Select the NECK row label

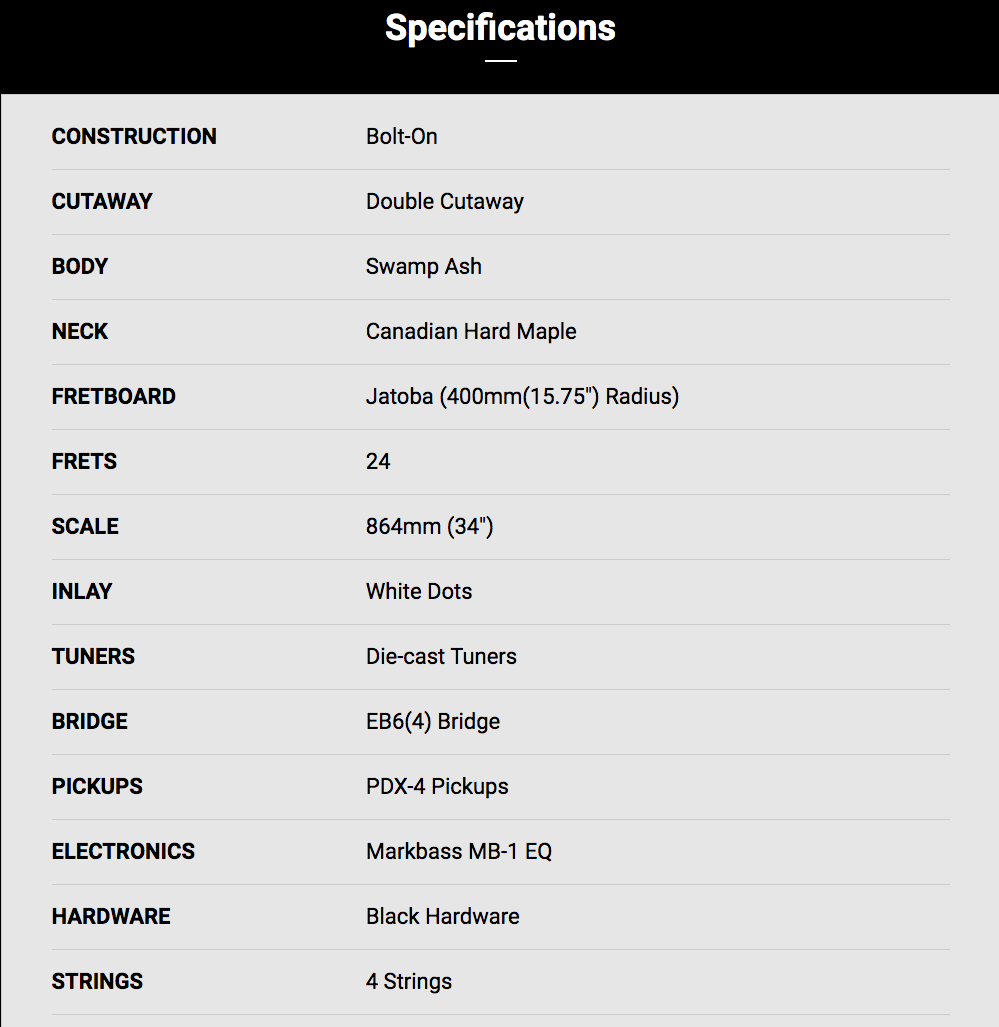click(x=80, y=331)
